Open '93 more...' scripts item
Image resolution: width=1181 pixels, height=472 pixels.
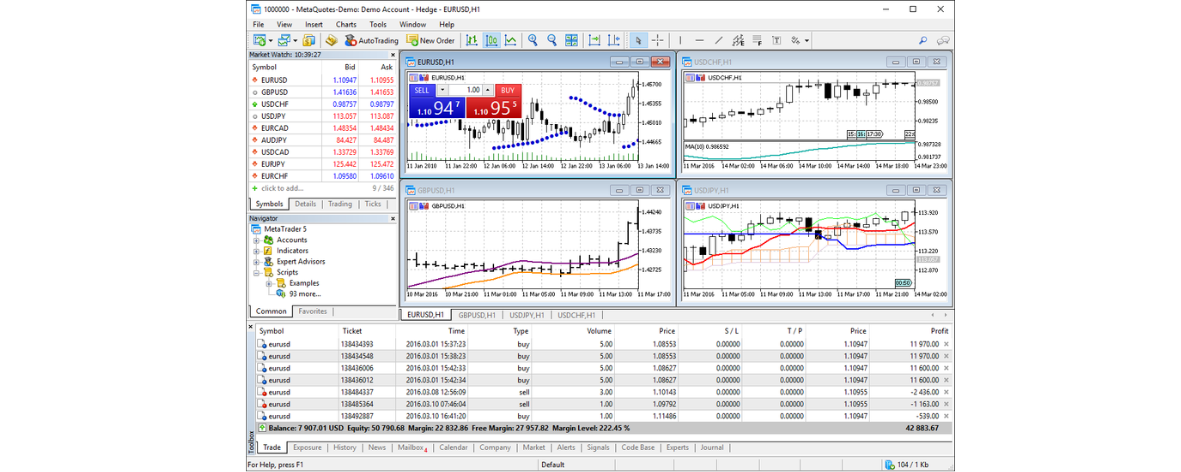[305, 294]
